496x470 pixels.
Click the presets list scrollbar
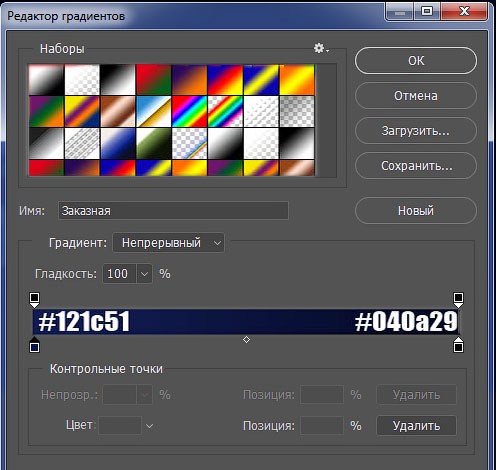pyautogui.click(x=326, y=120)
